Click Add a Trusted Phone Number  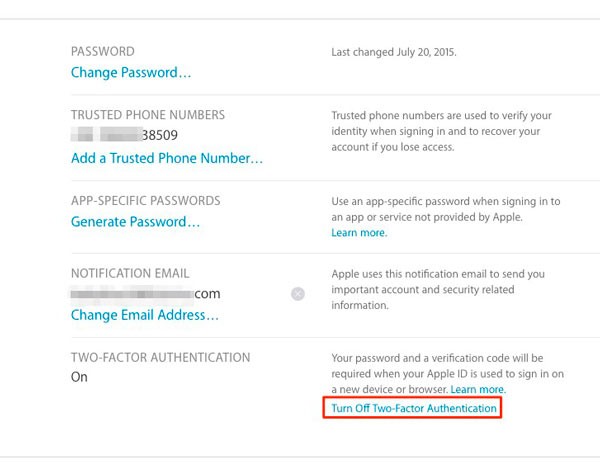click(x=167, y=158)
